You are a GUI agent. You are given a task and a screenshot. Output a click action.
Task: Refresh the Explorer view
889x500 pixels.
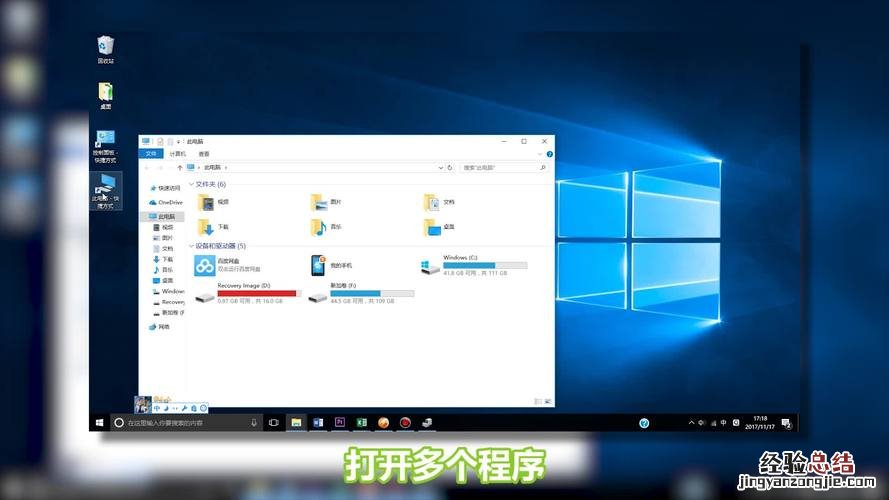[x=450, y=168]
